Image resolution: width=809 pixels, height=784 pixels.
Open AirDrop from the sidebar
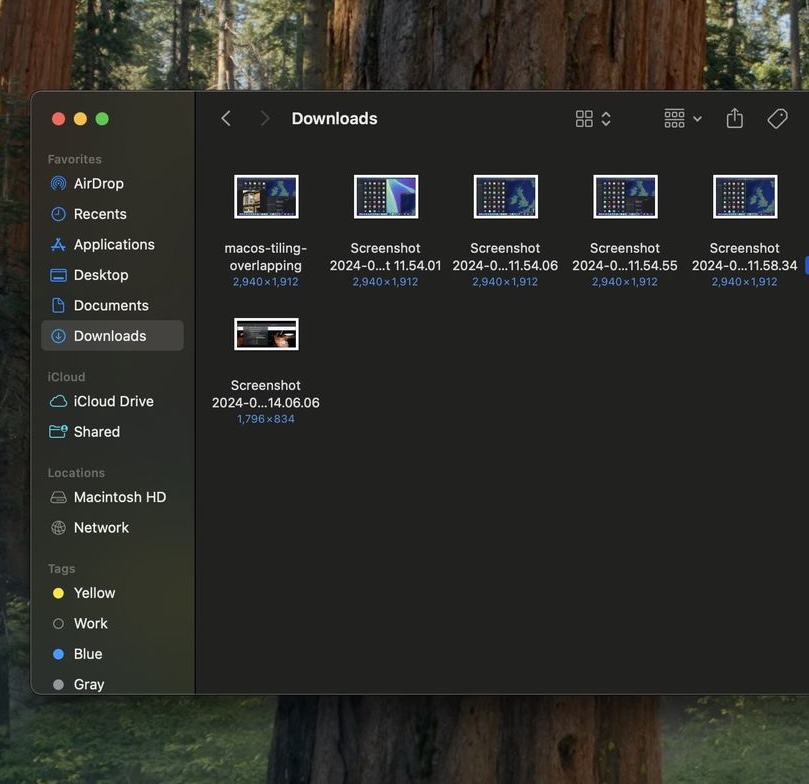98,184
